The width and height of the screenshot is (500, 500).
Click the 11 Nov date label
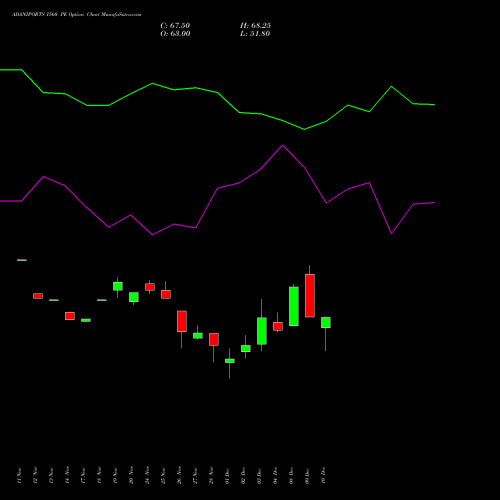coord(19,475)
